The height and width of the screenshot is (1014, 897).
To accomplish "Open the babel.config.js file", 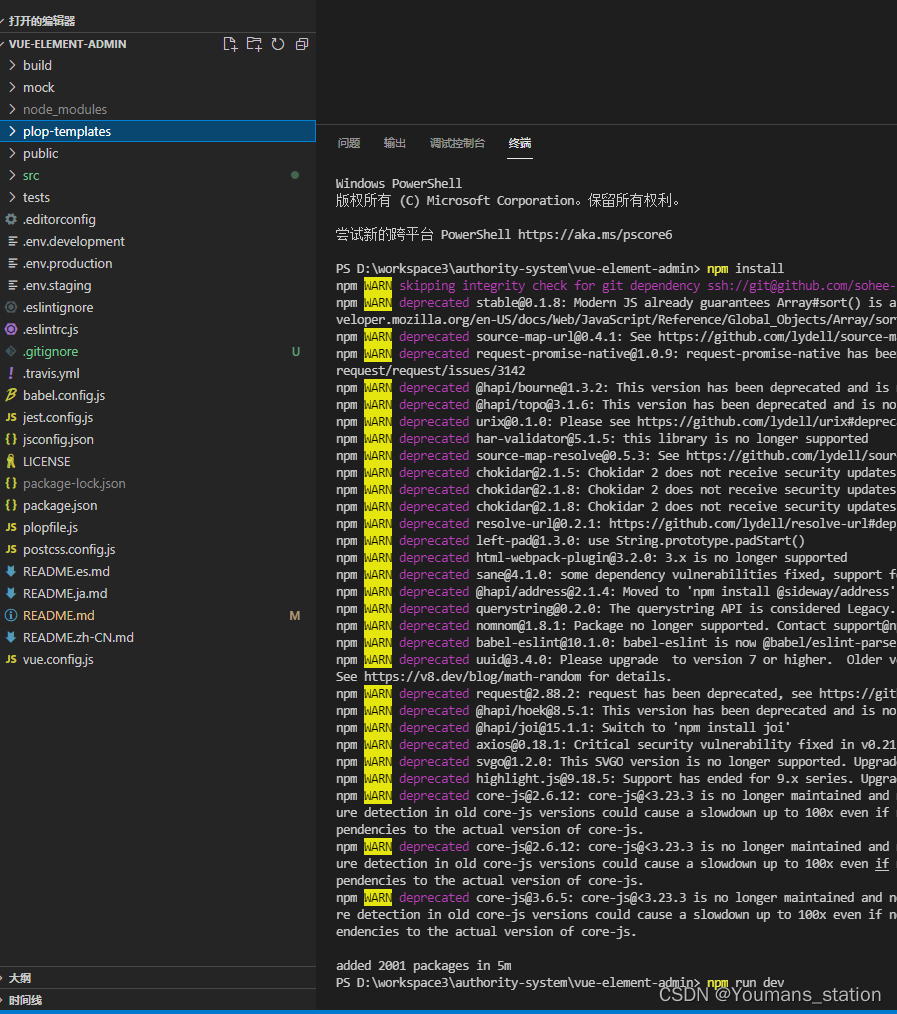I will [63, 395].
